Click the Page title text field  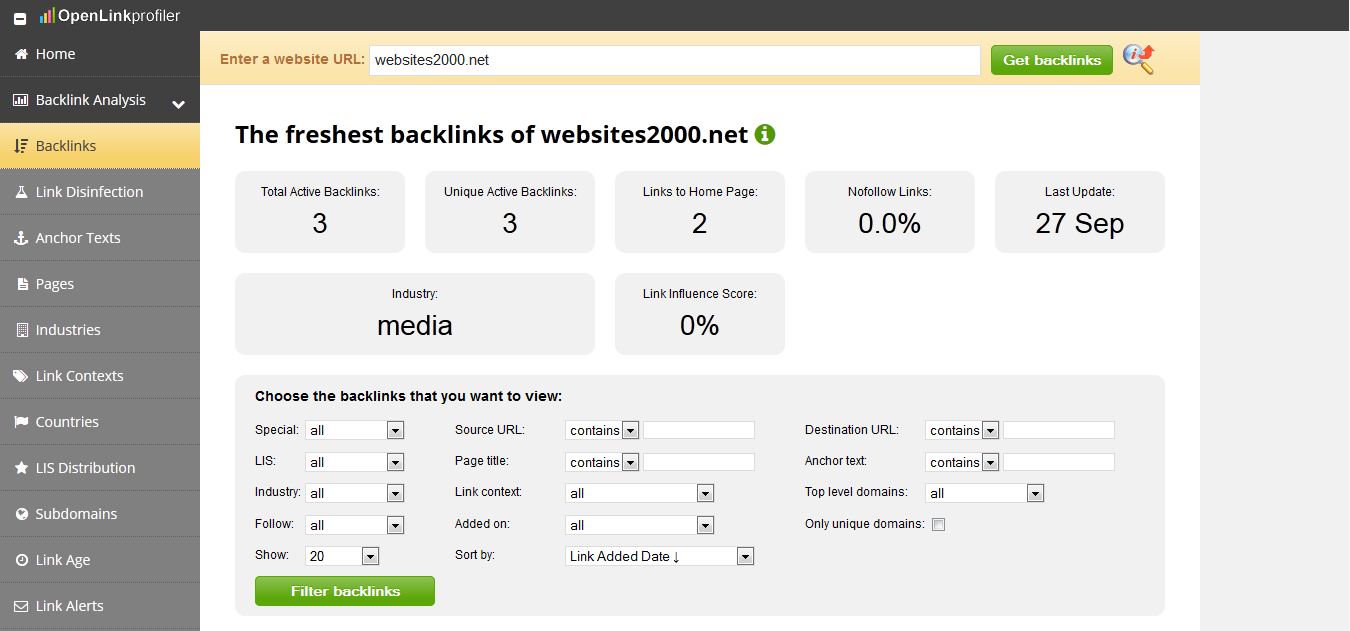click(x=699, y=462)
